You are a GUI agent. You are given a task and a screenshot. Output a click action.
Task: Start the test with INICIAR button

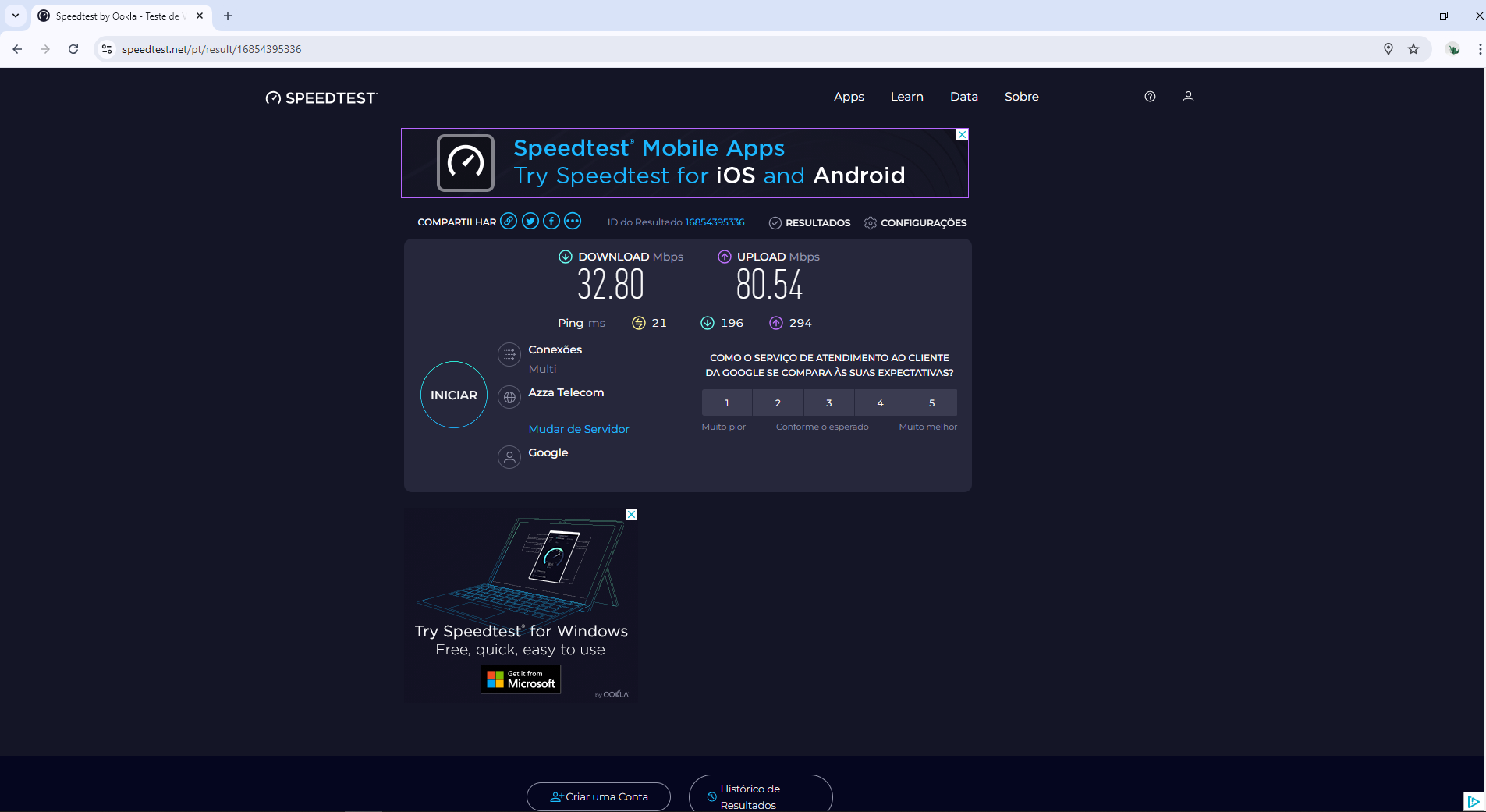(x=454, y=395)
